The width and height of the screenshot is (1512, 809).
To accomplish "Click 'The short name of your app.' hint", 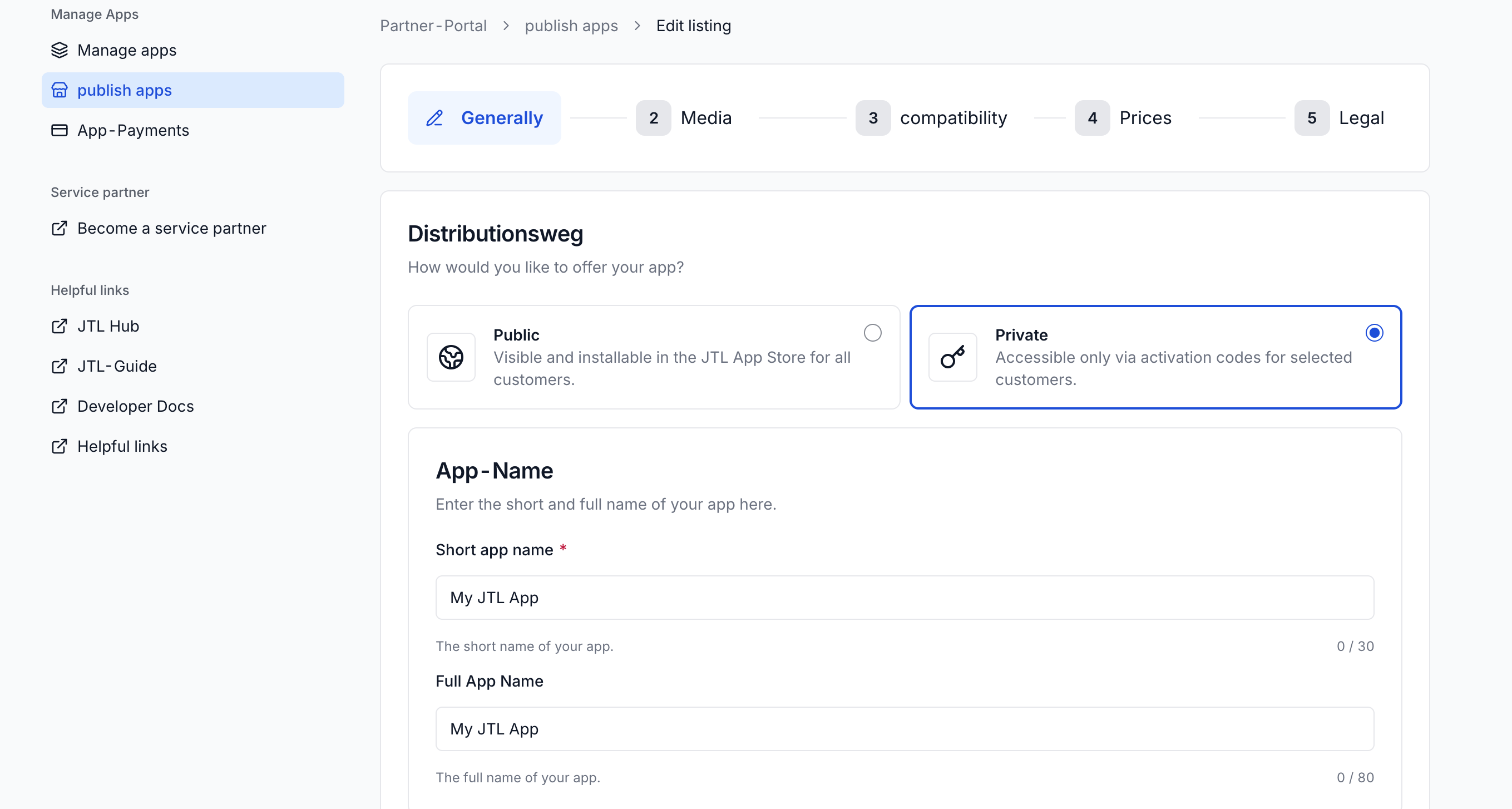I will [x=524, y=646].
